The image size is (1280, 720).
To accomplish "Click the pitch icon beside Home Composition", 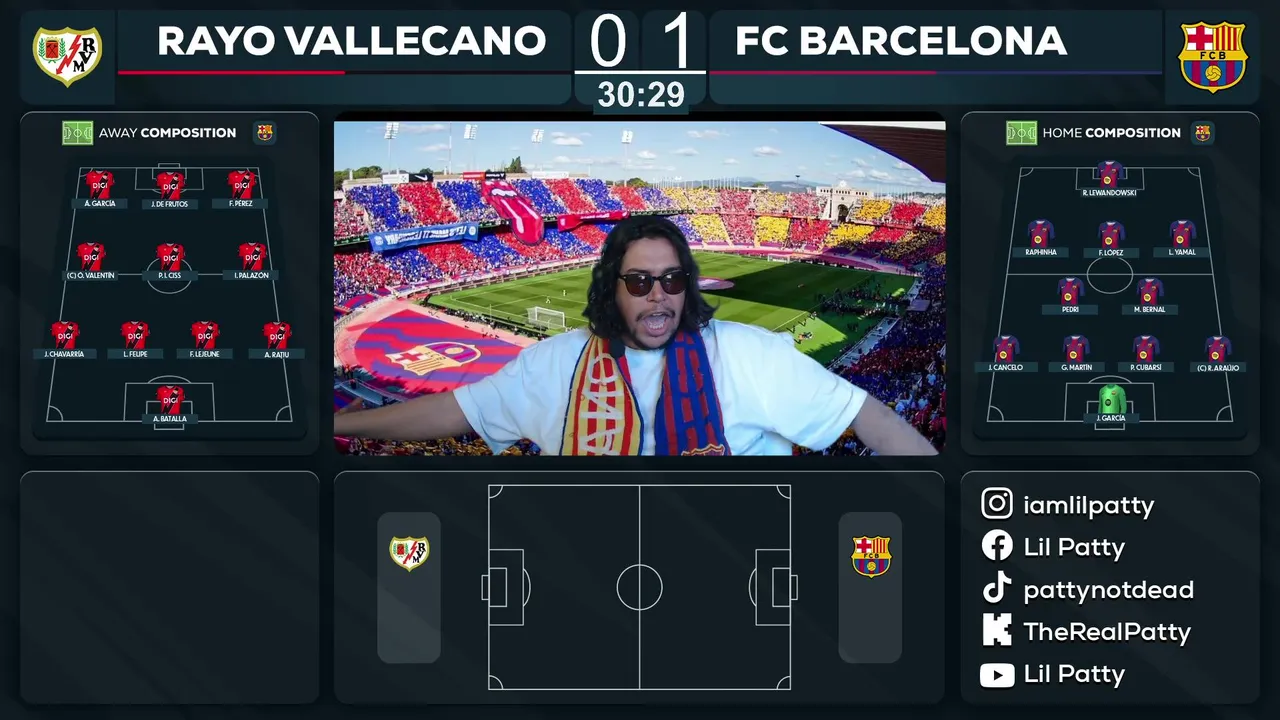I will (1021, 132).
